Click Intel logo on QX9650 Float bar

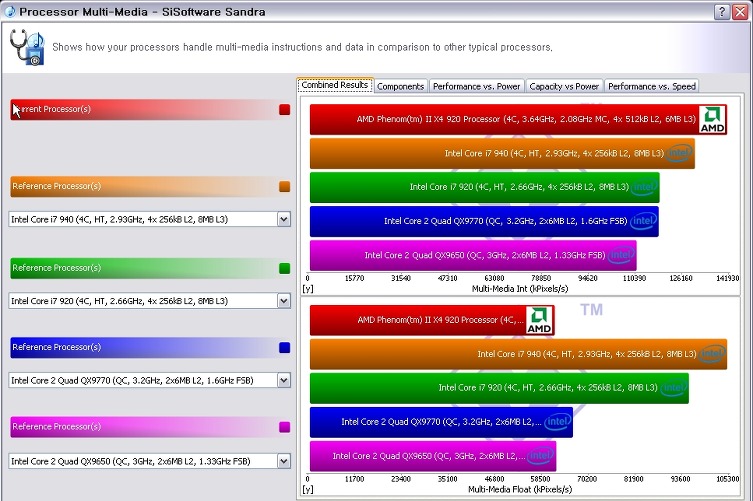[x=541, y=456]
